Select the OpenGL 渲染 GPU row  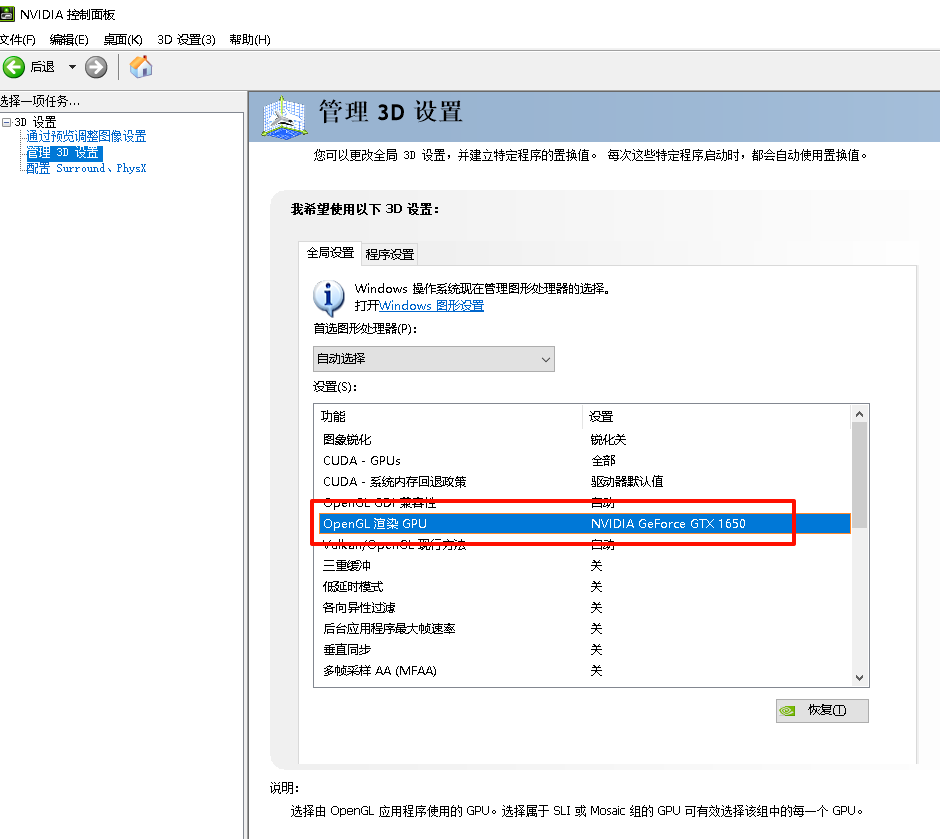pyautogui.click(x=585, y=524)
